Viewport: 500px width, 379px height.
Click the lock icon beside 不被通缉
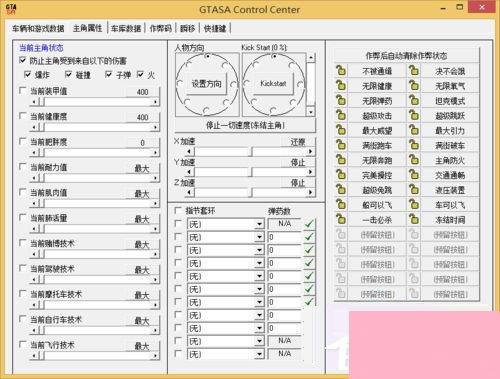coord(341,71)
